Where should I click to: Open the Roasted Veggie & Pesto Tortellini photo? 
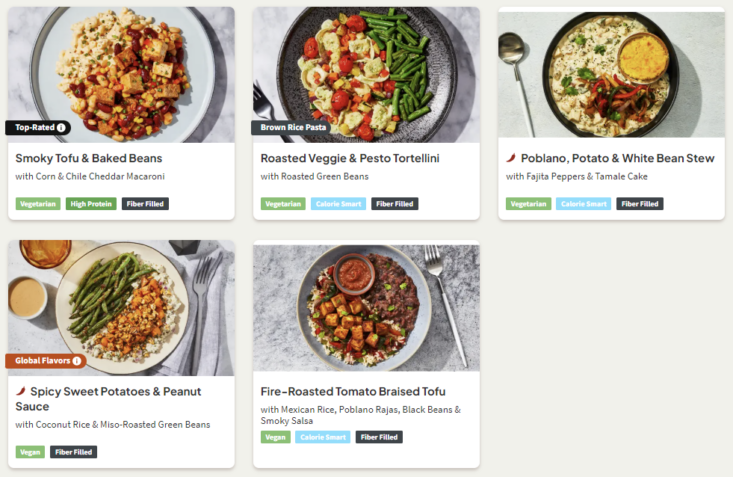[366, 70]
